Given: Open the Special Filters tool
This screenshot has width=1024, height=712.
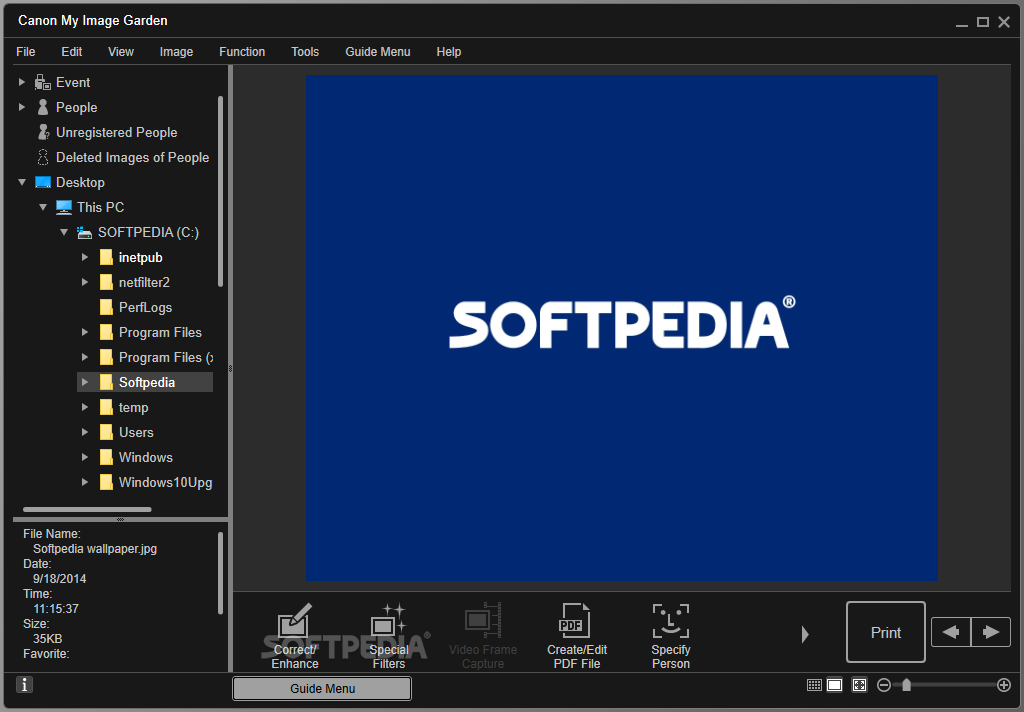Looking at the screenshot, I should (x=389, y=636).
